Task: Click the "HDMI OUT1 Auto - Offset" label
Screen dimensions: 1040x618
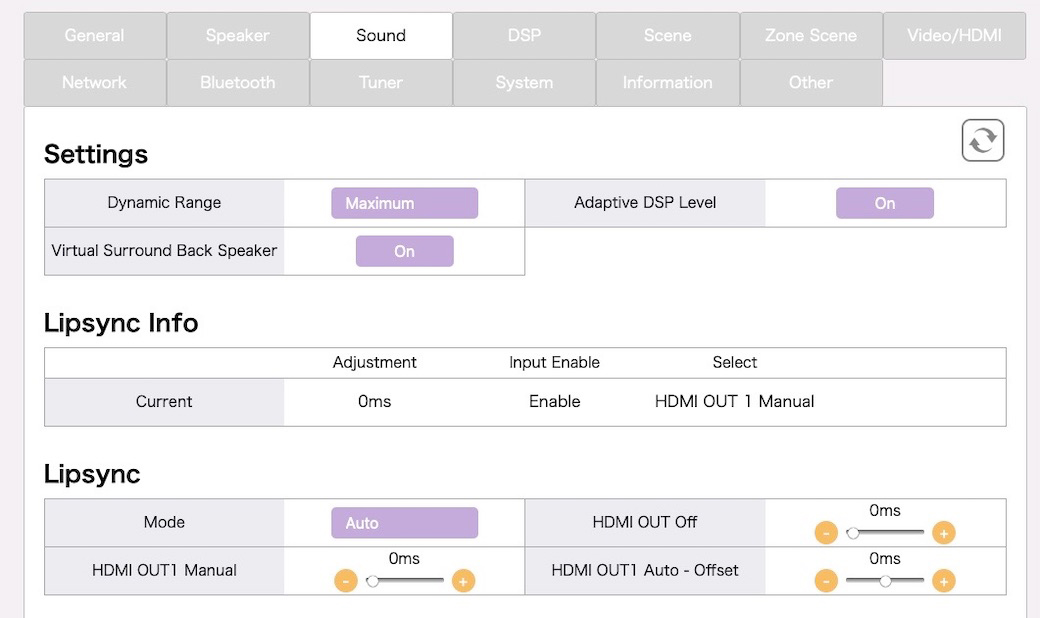Action: (645, 570)
